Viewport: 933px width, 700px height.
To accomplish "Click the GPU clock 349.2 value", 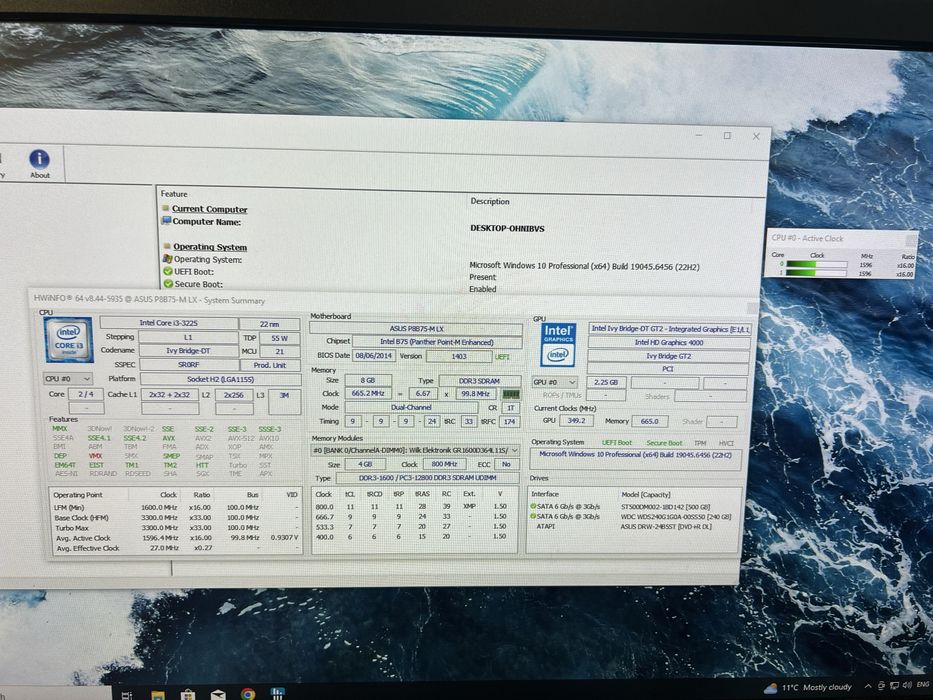I will 576,421.
